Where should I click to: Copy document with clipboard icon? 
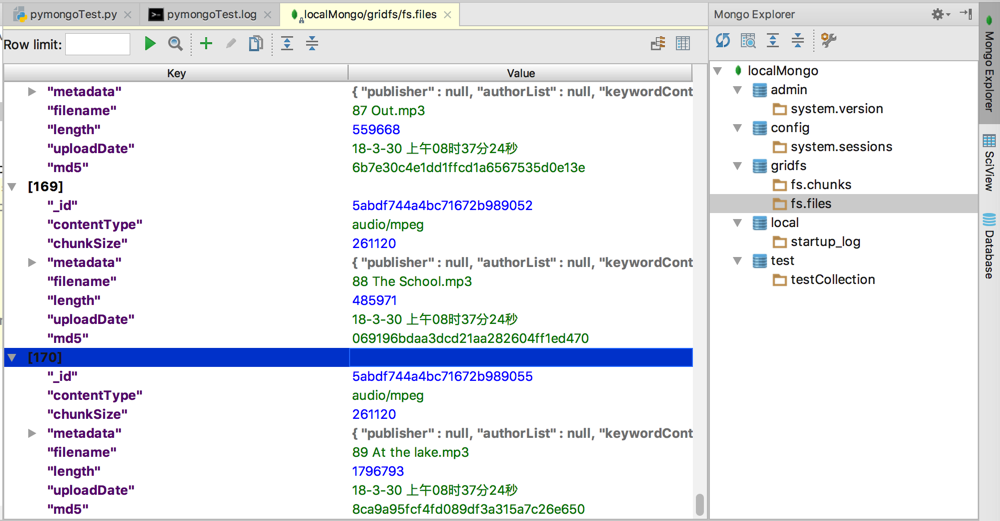click(256, 43)
